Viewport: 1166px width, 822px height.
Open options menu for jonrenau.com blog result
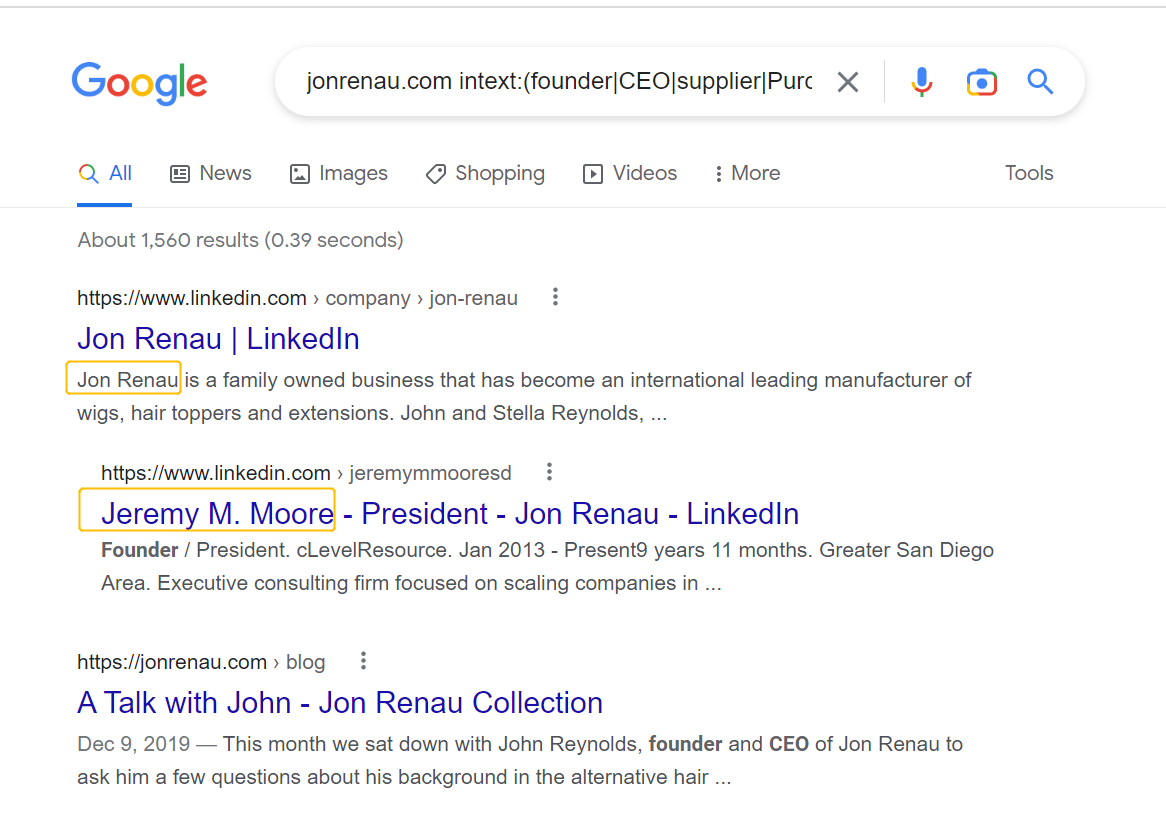363,661
